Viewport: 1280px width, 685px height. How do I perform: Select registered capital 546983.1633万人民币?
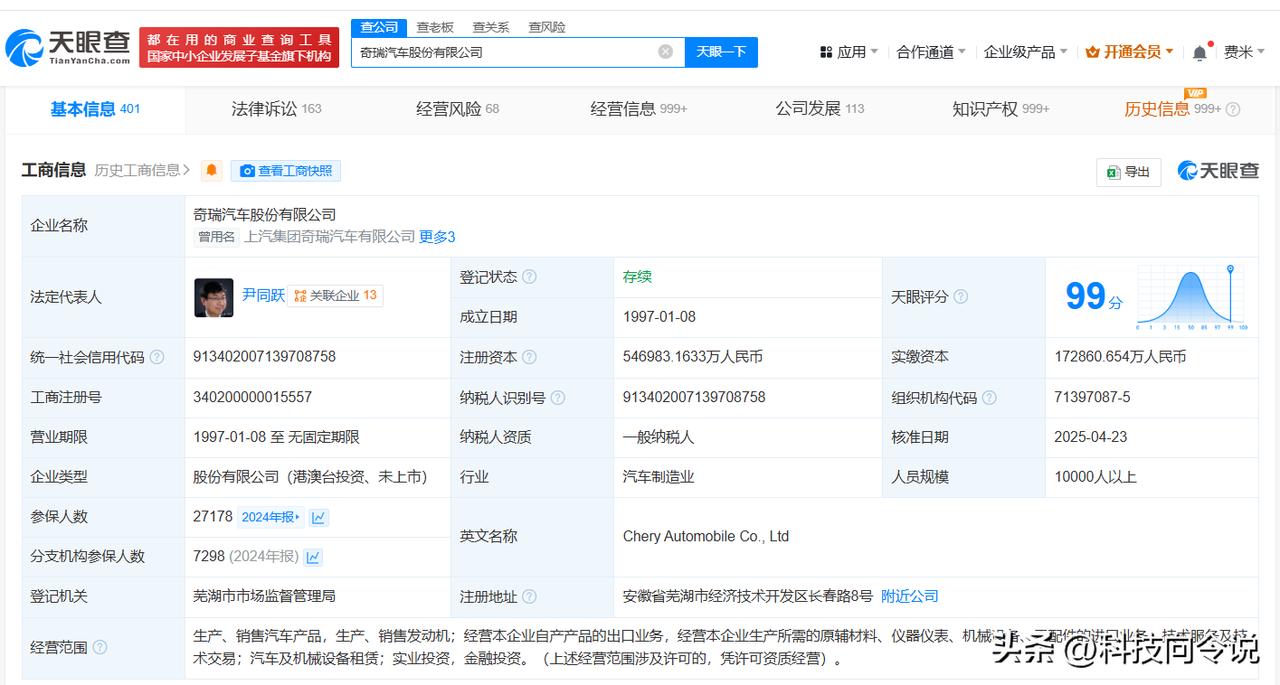point(693,357)
